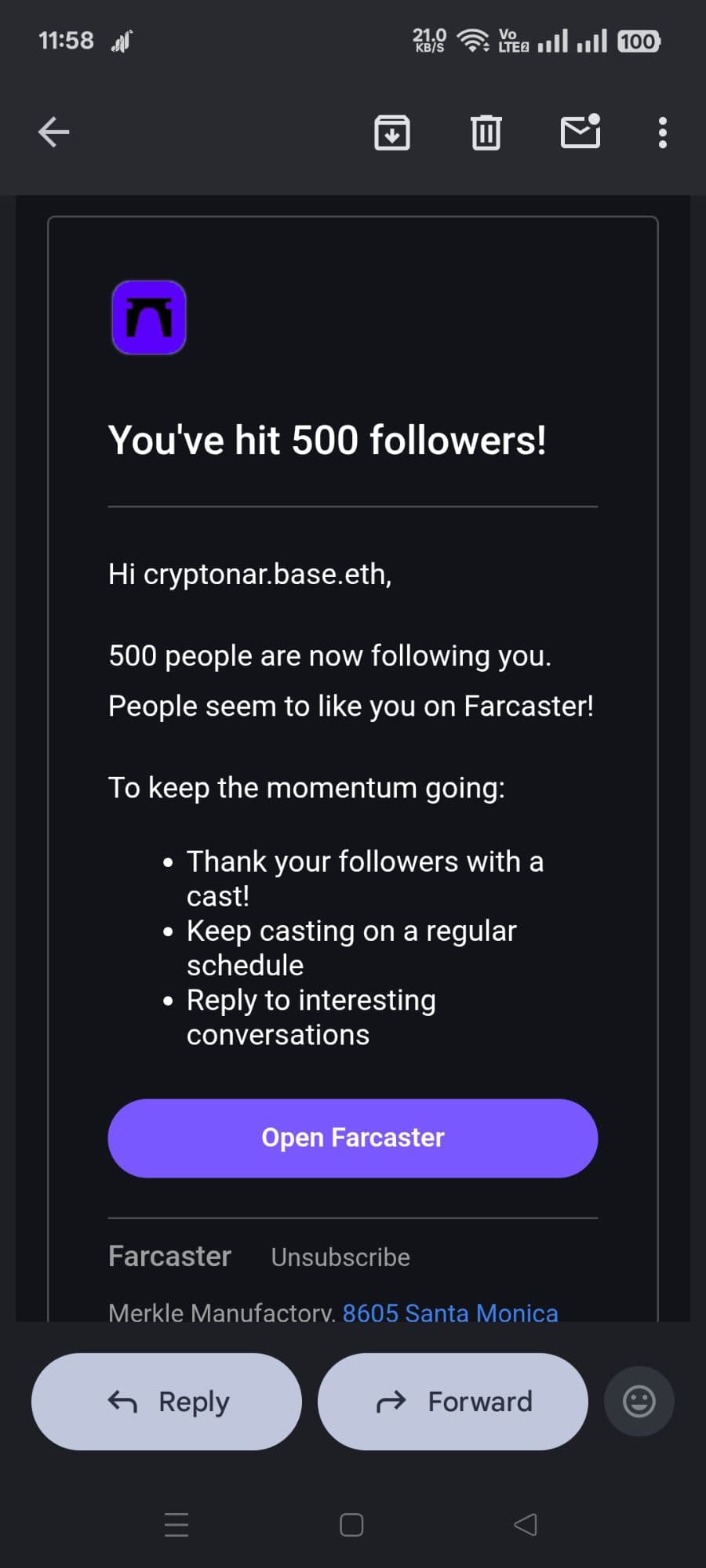Forward this email
706x1568 pixels.
pyautogui.click(x=453, y=1401)
